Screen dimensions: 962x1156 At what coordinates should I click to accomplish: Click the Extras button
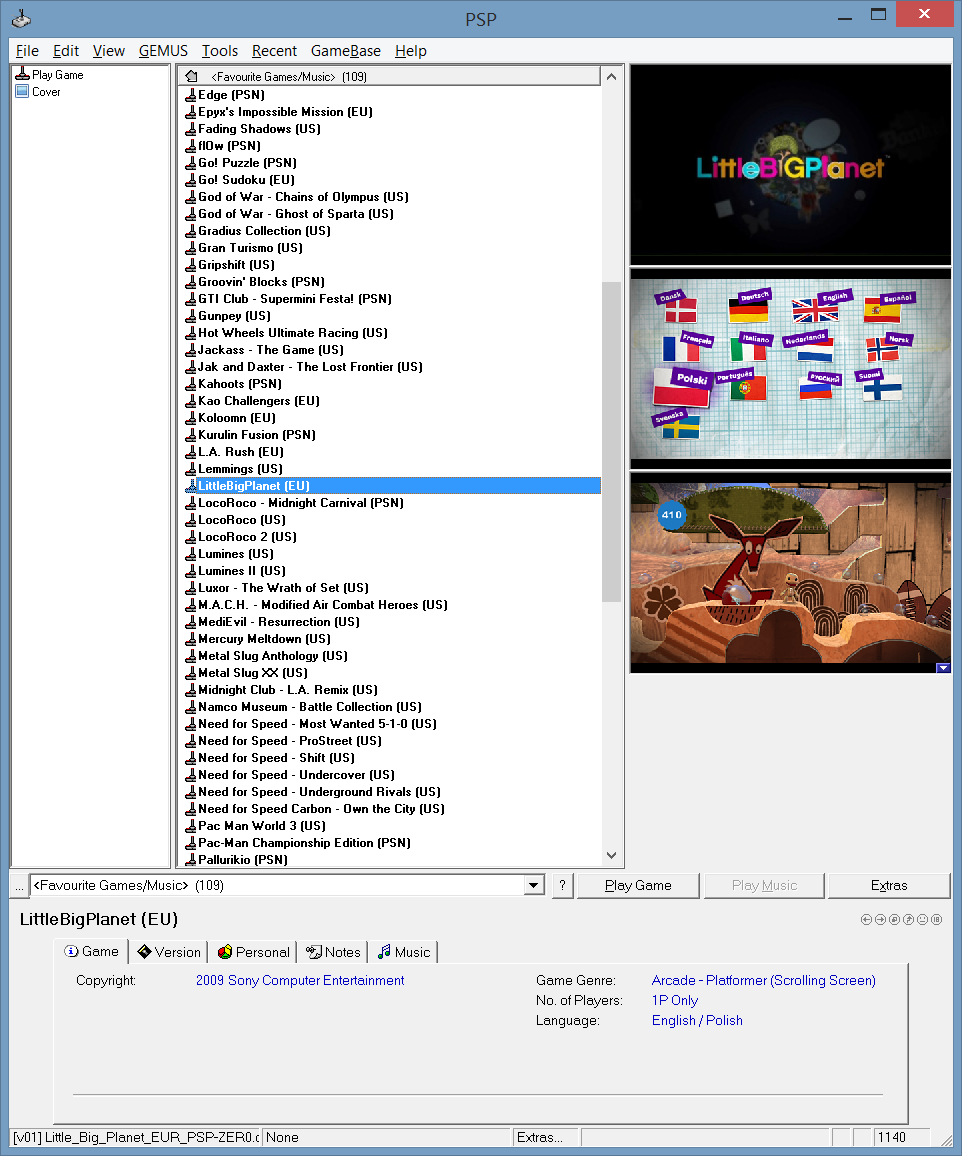(889, 885)
